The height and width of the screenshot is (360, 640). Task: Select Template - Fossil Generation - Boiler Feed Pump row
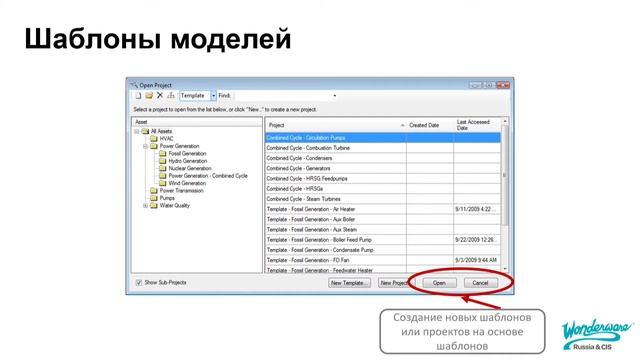coord(383,240)
